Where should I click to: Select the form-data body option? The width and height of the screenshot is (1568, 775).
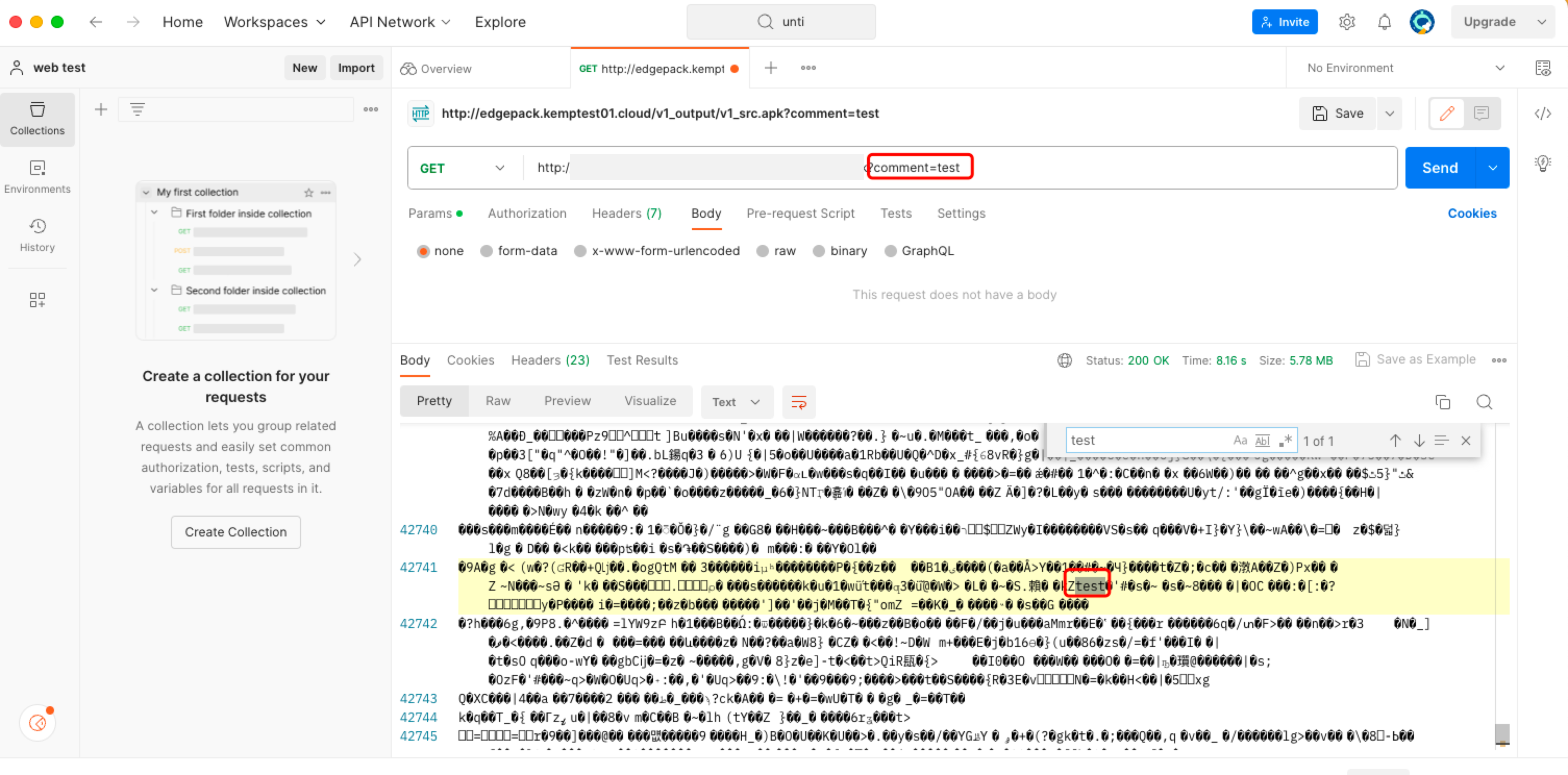coord(487,251)
